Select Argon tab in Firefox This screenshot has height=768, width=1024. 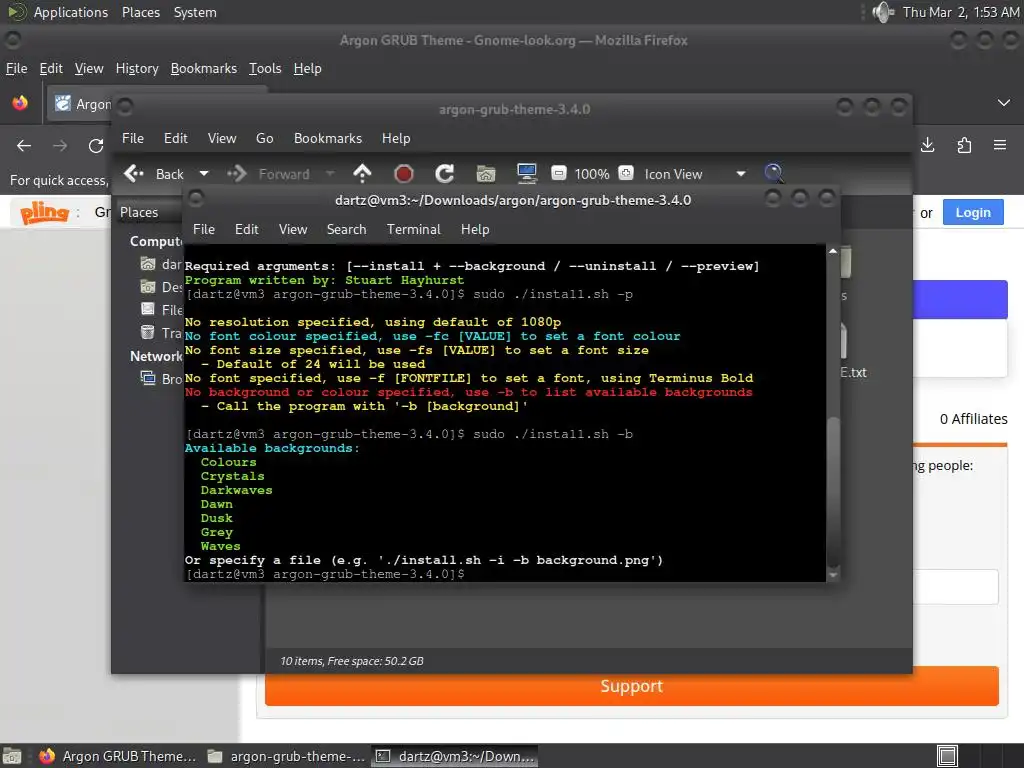[81, 104]
